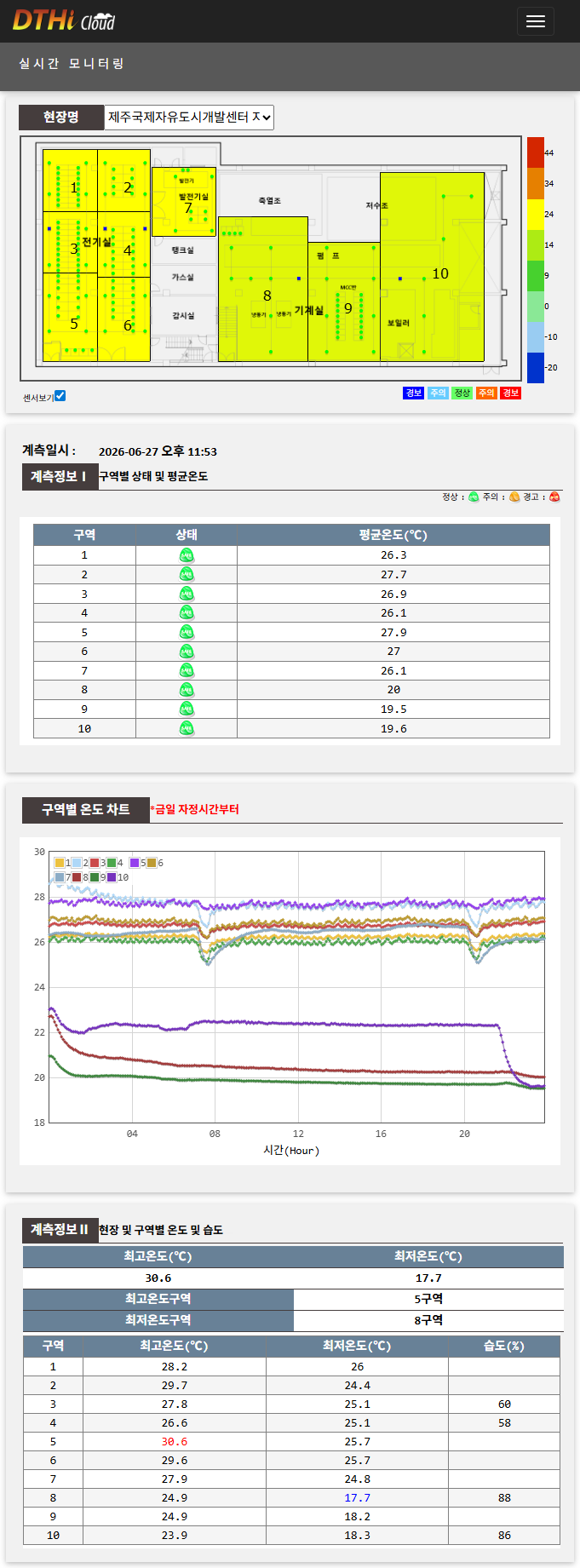Viewport: 580px width, 1568px height.
Task: Click the light blue -10 swatch on scale
Action: pyautogui.click(x=535, y=336)
